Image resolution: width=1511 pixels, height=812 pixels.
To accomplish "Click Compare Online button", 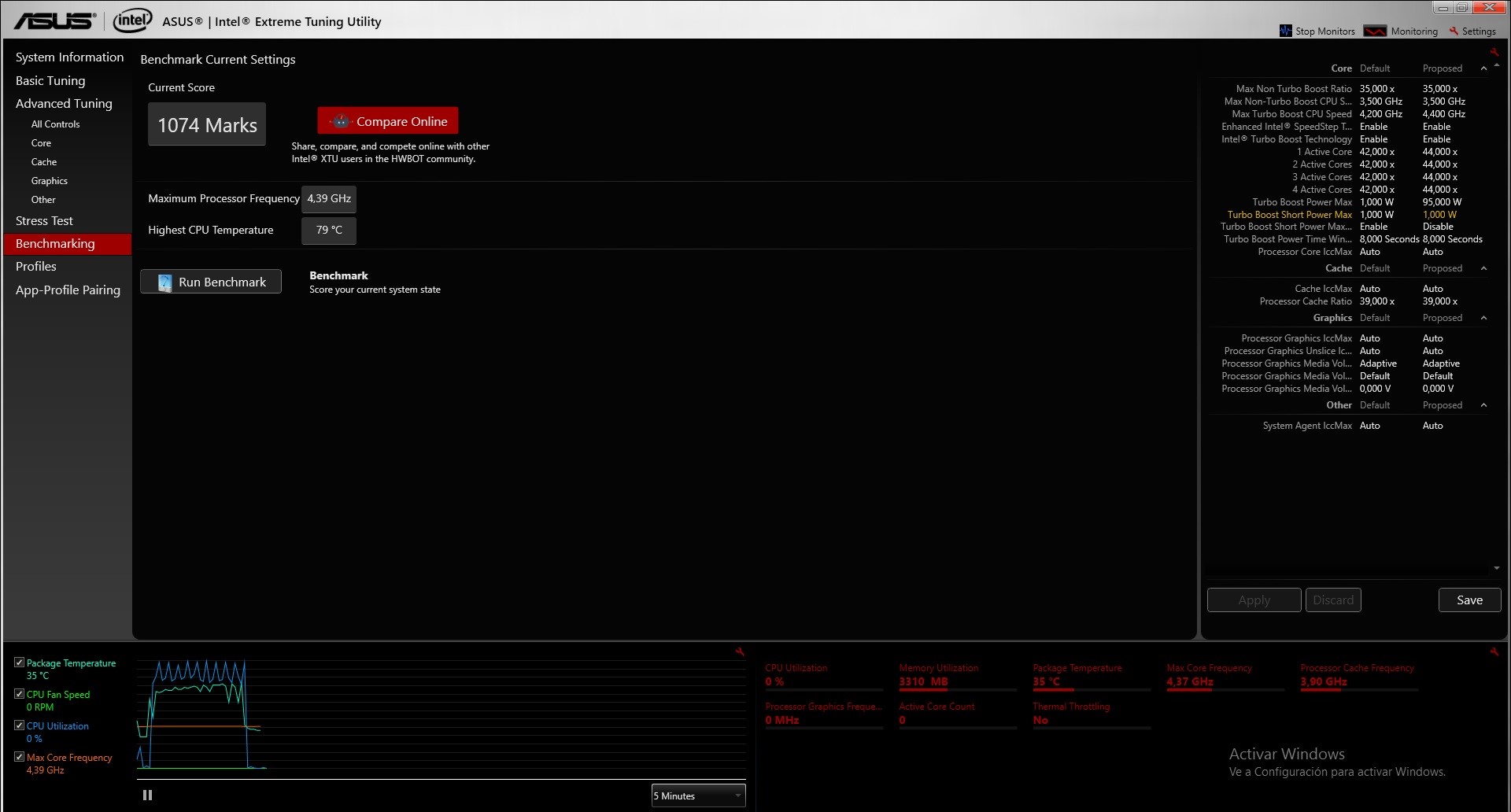I will 388,121.
